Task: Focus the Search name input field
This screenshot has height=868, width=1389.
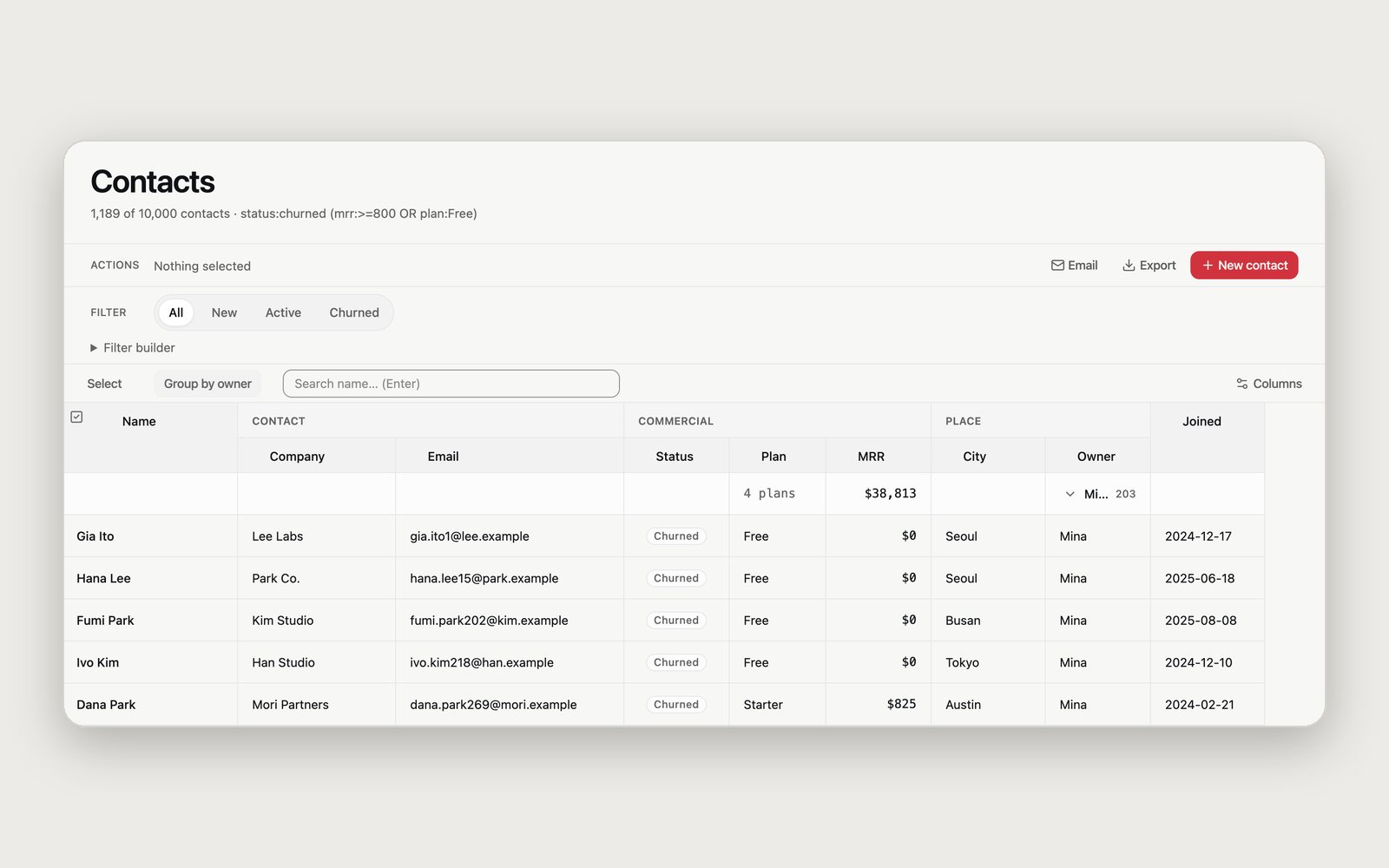Action: (x=451, y=384)
